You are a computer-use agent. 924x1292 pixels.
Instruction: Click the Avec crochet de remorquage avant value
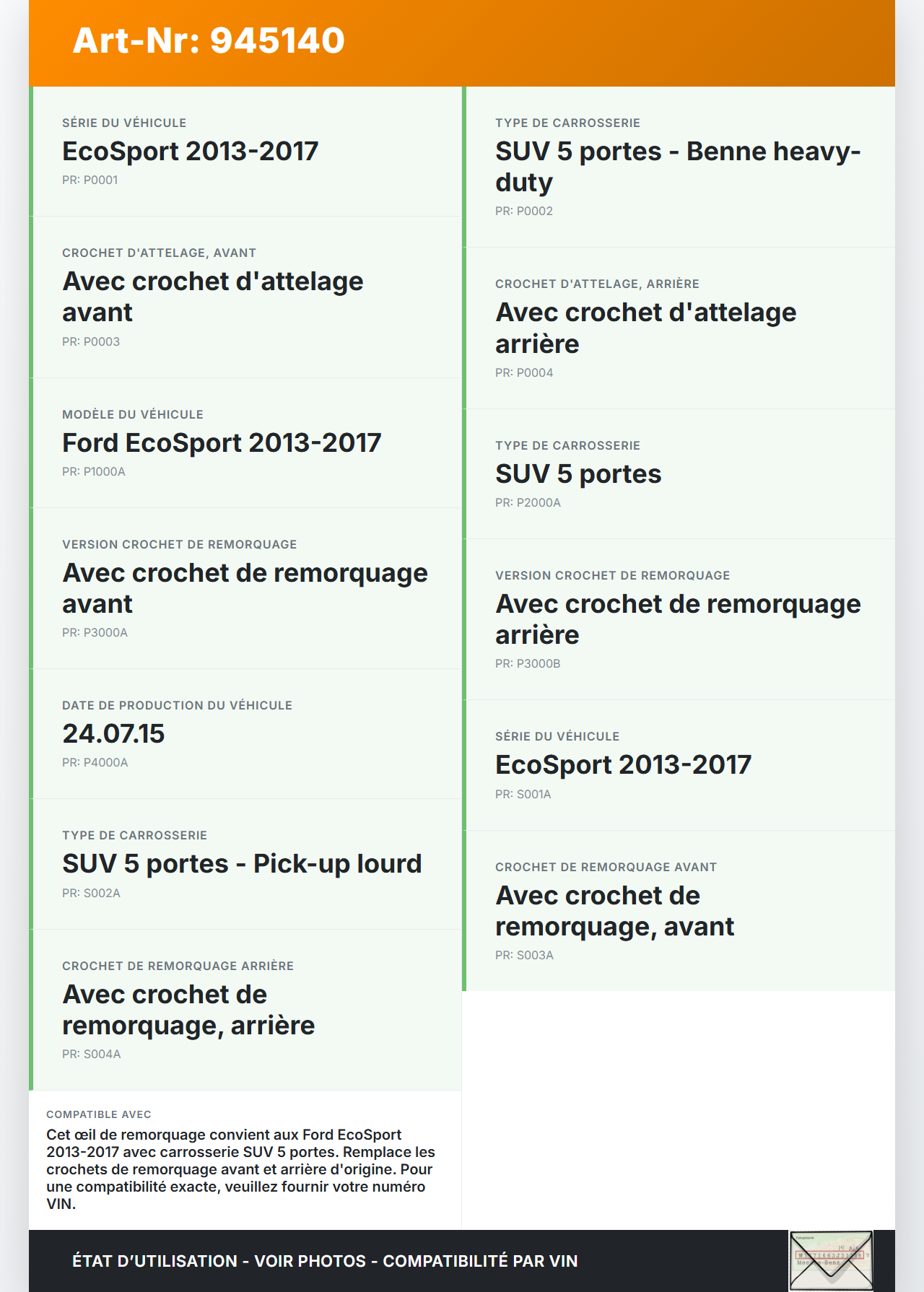(x=245, y=588)
